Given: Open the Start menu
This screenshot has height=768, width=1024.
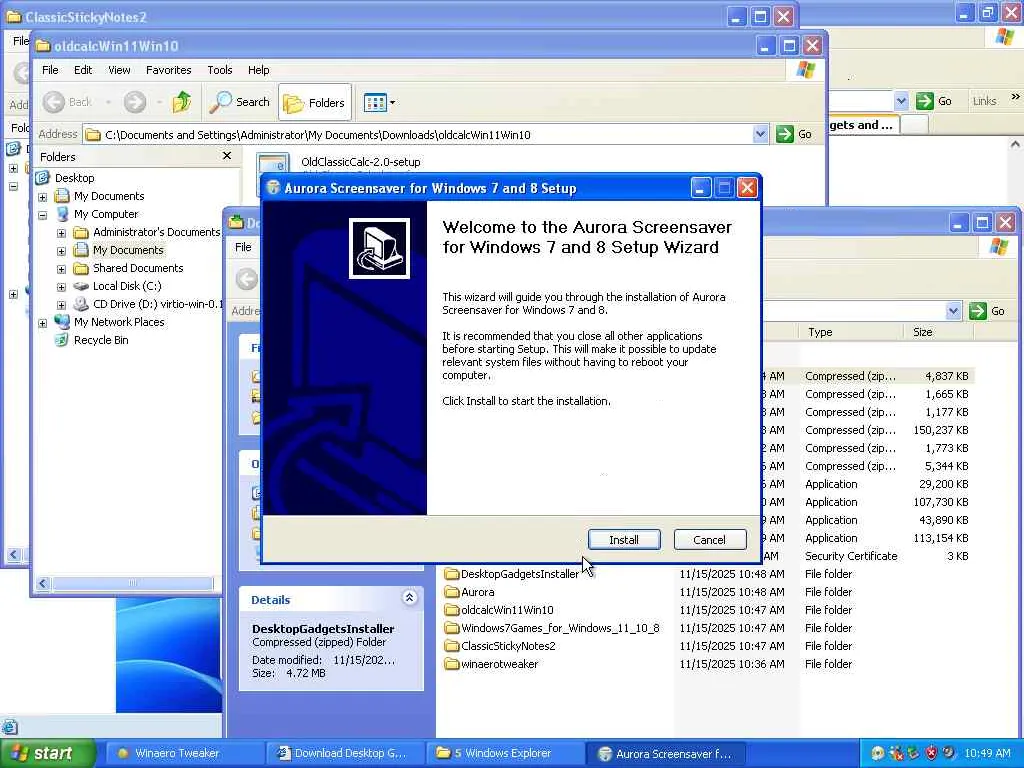Looking at the screenshot, I should click(x=46, y=753).
